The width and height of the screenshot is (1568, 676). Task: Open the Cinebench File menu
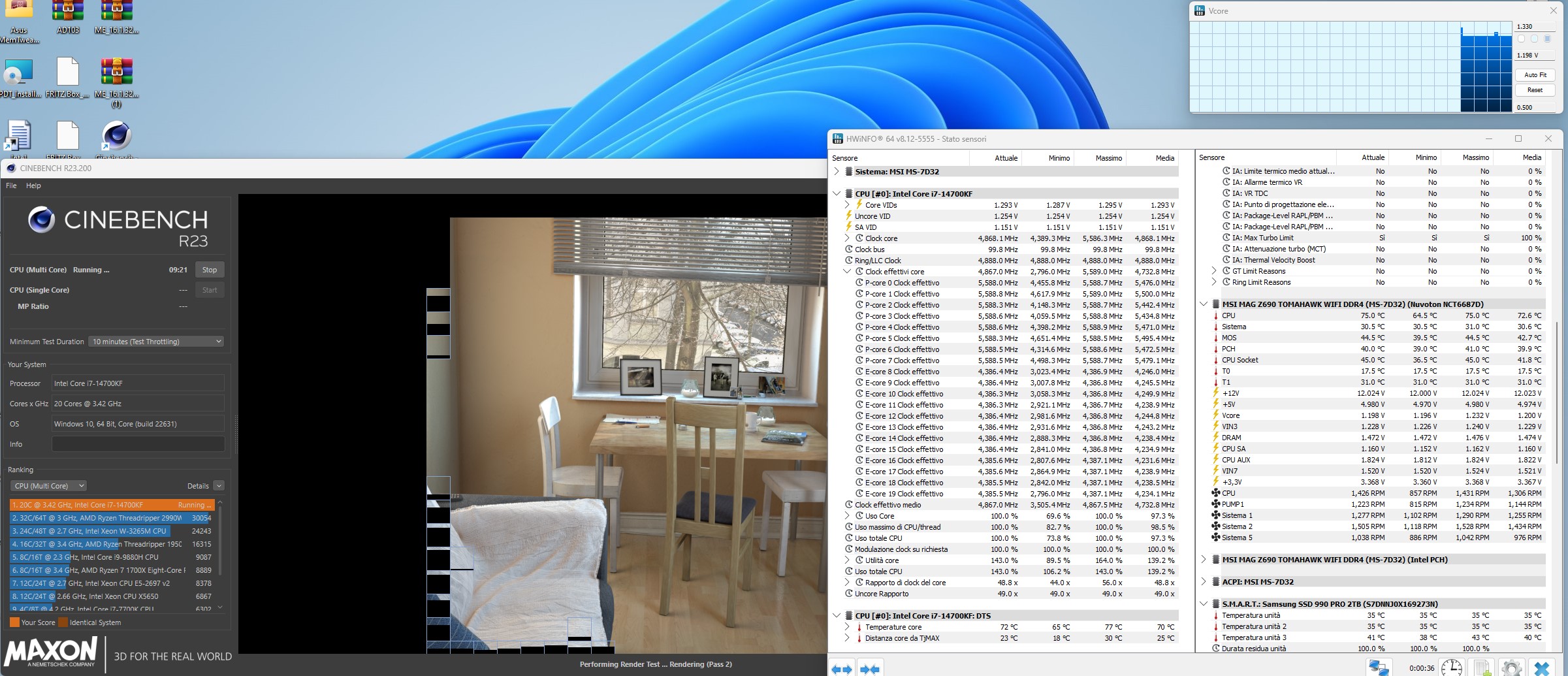coord(11,185)
